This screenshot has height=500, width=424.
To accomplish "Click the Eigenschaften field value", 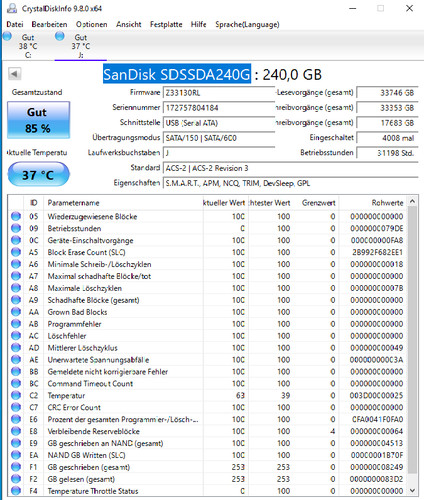I will tap(290, 183).
